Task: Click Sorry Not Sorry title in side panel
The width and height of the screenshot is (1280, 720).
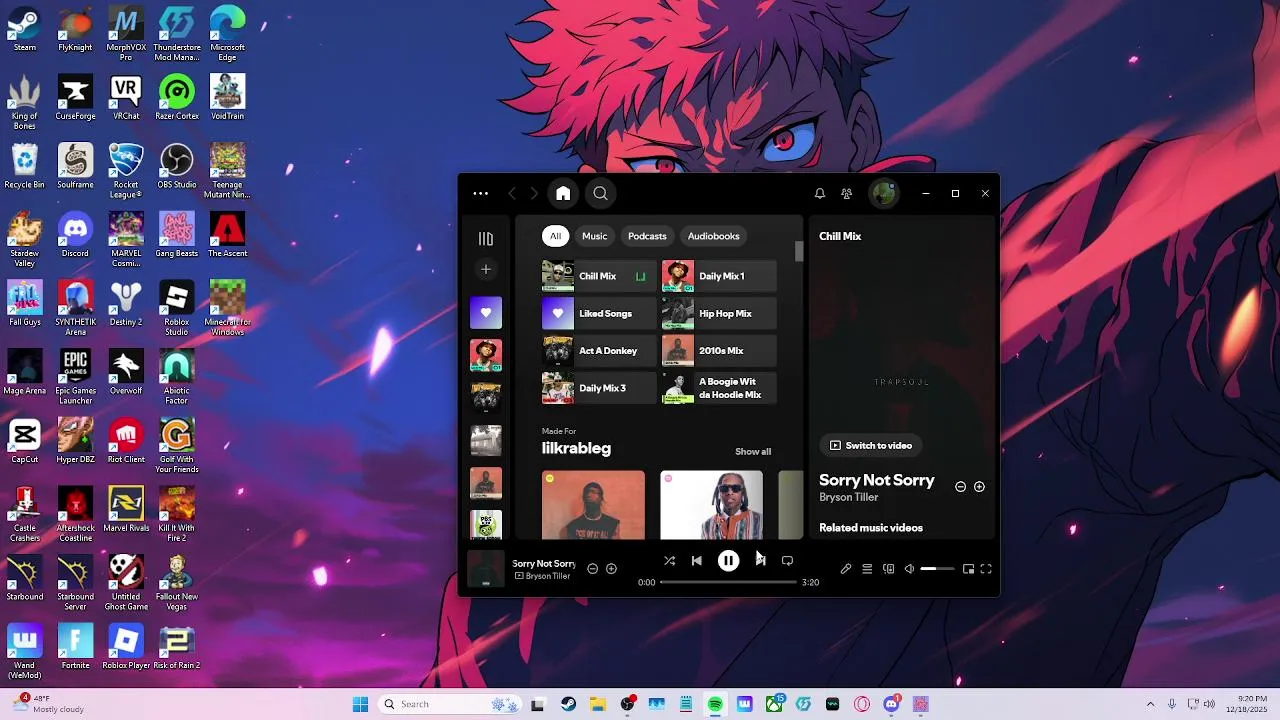Action: (877, 480)
